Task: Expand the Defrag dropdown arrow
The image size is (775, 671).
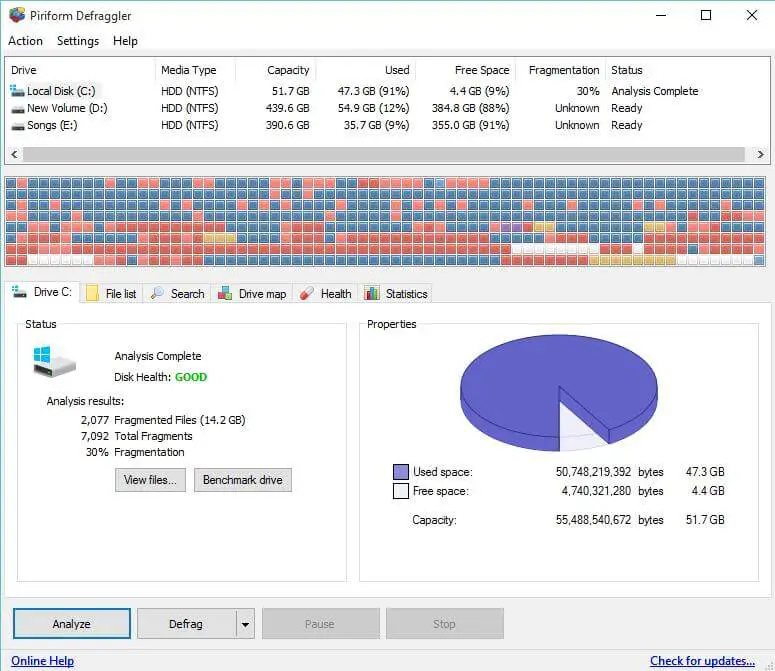Action: (x=245, y=624)
